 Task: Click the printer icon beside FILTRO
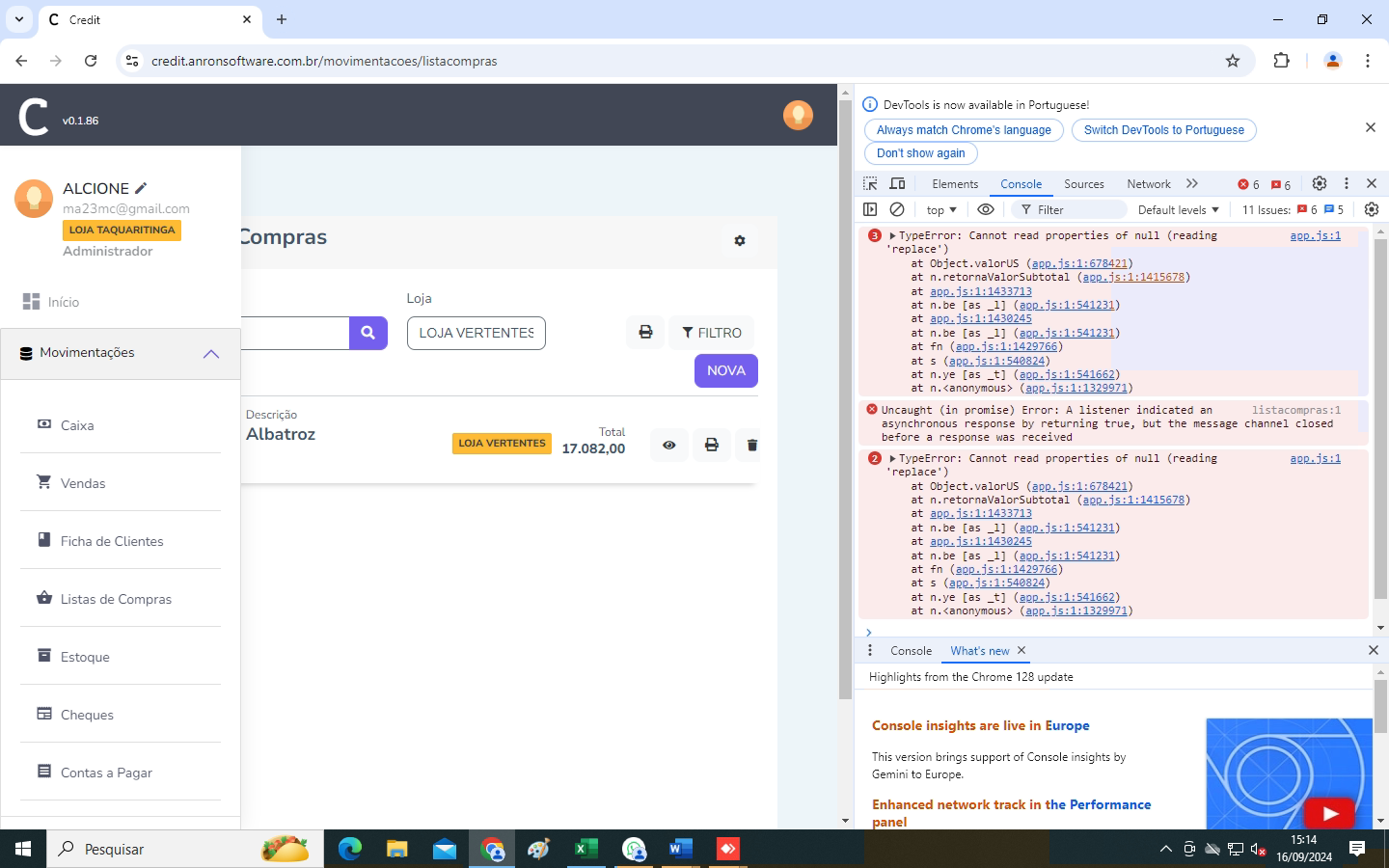point(645,333)
